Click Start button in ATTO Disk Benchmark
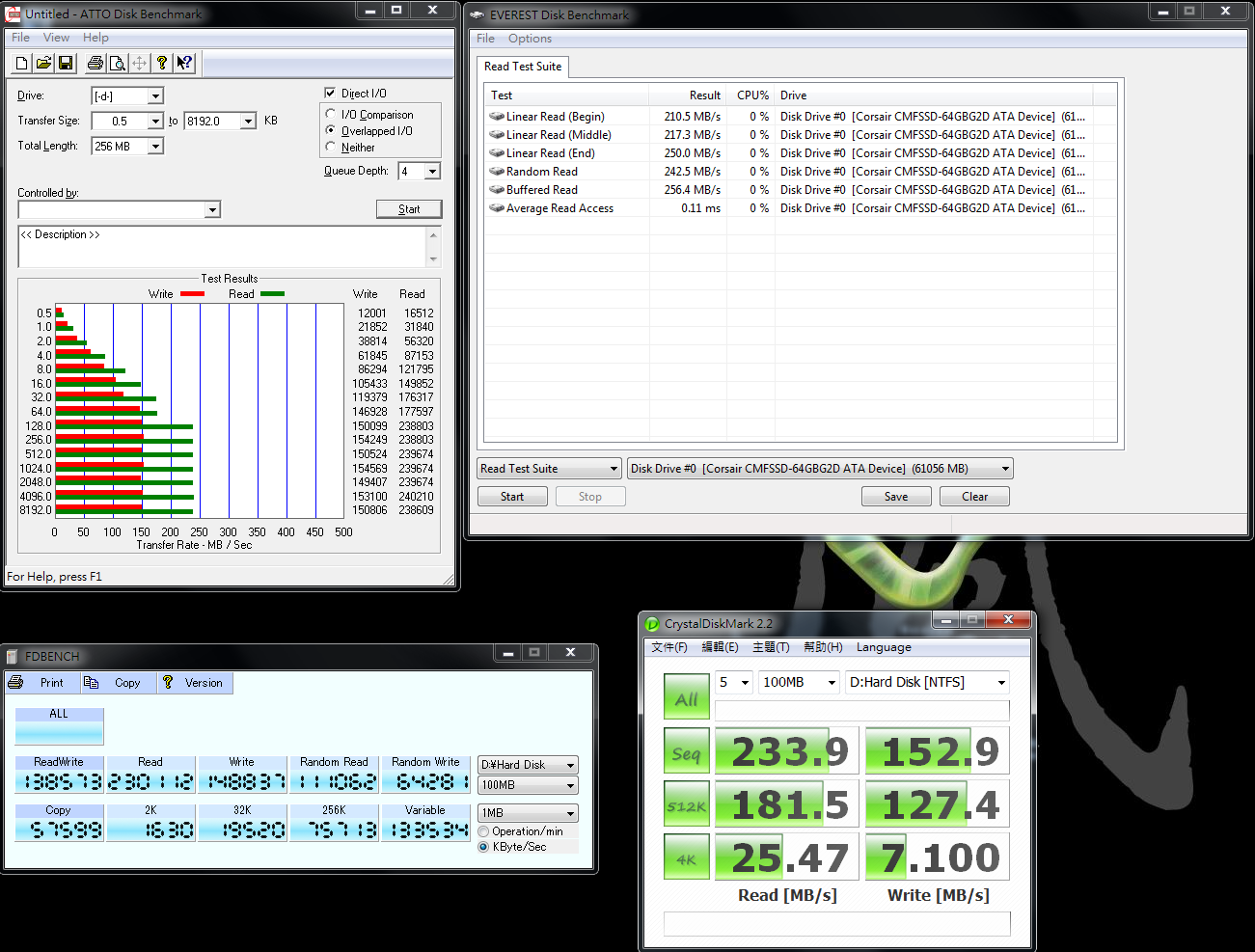The height and width of the screenshot is (952, 1255). coord(409,209)
